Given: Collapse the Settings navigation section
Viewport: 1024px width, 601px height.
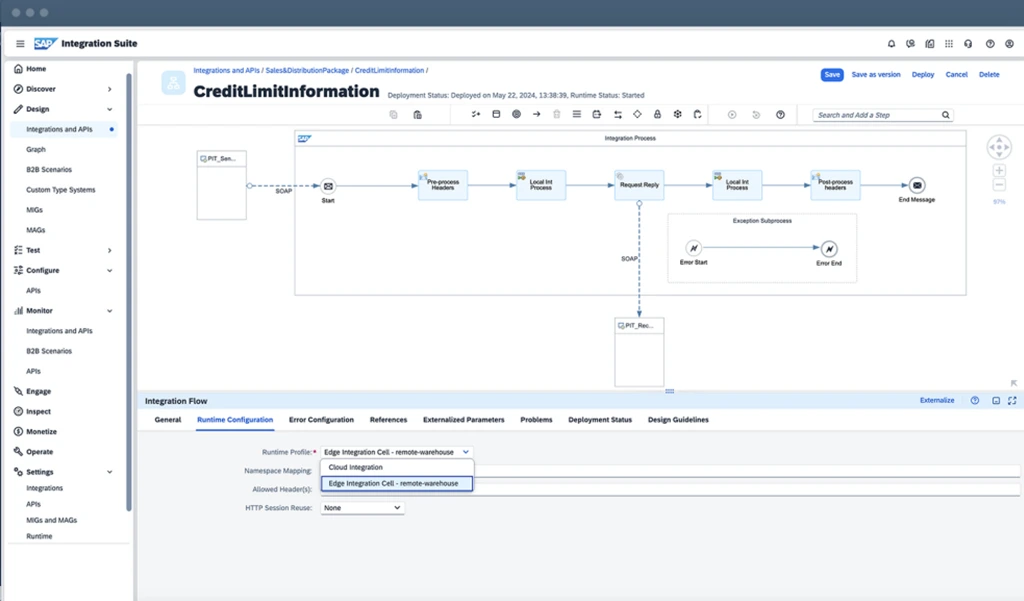Looking at the screenshot, I should (110, 472).
